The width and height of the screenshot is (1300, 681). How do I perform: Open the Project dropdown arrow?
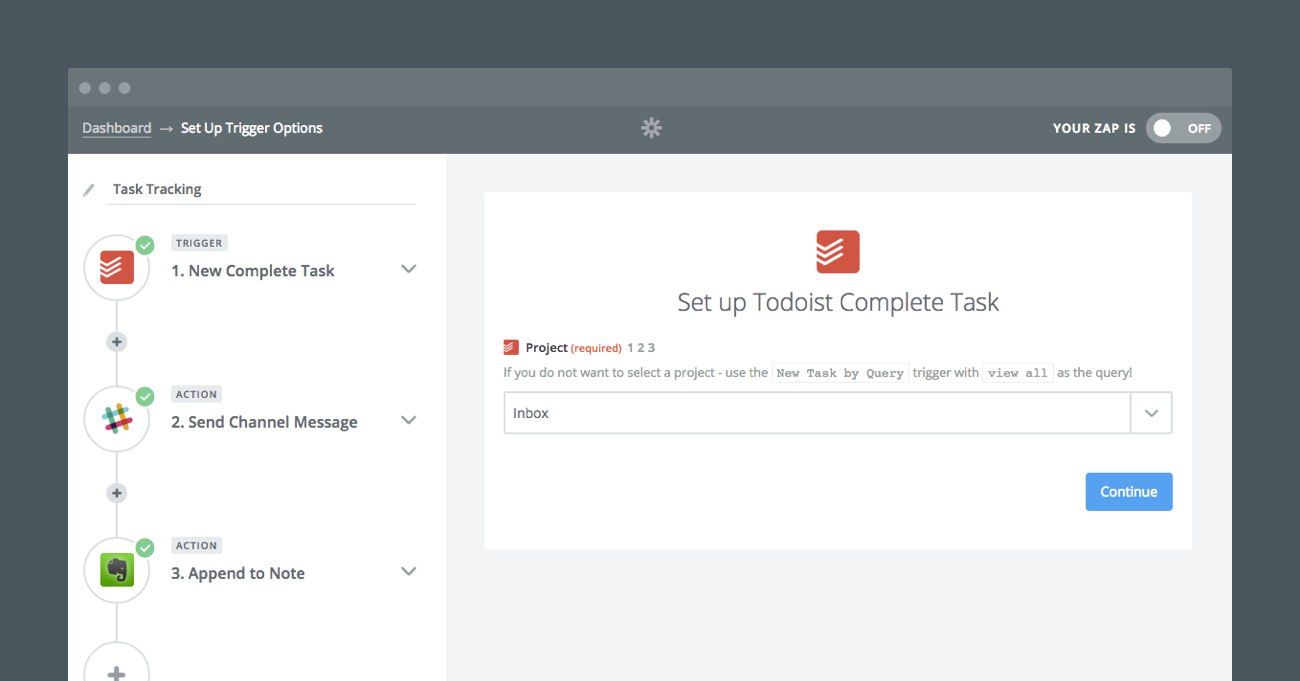pyautogui.click(x=1151, y=413)
